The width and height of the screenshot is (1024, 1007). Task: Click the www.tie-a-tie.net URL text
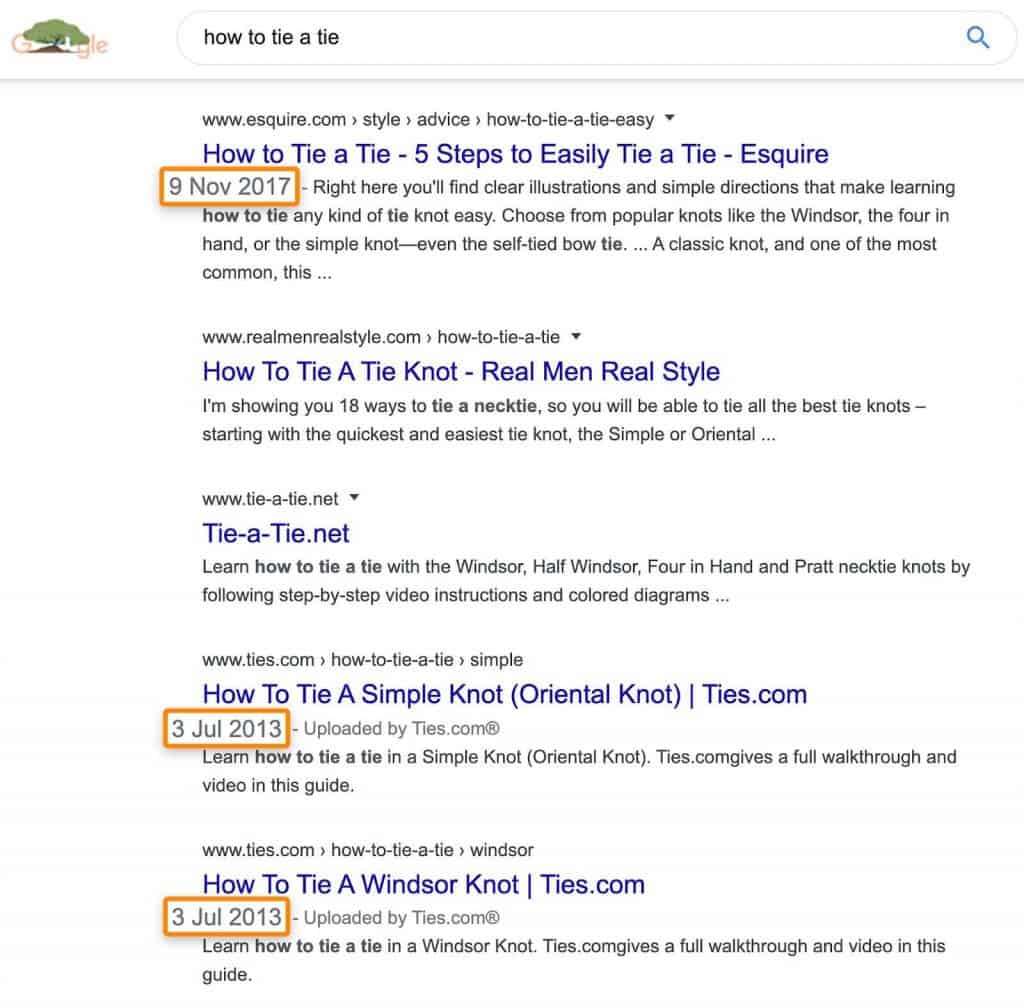[270, 498]
